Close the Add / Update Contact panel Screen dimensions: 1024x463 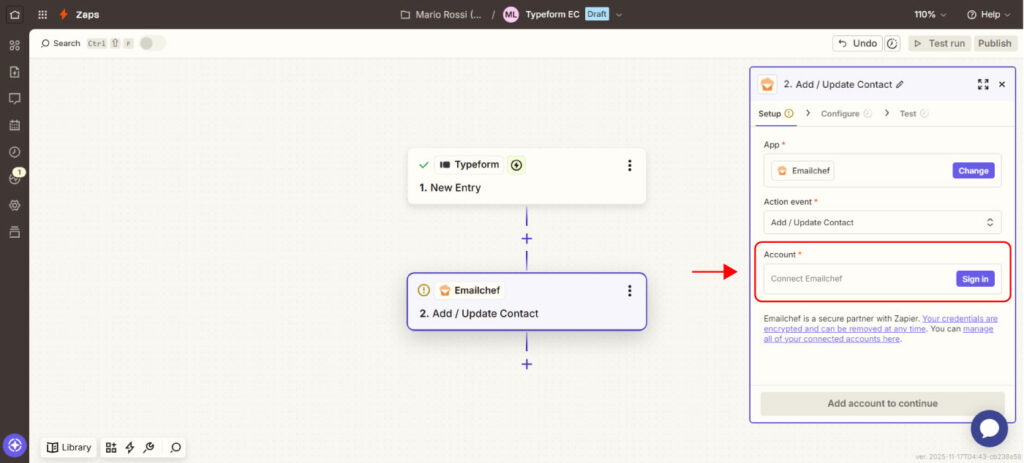coord(1002,84)
